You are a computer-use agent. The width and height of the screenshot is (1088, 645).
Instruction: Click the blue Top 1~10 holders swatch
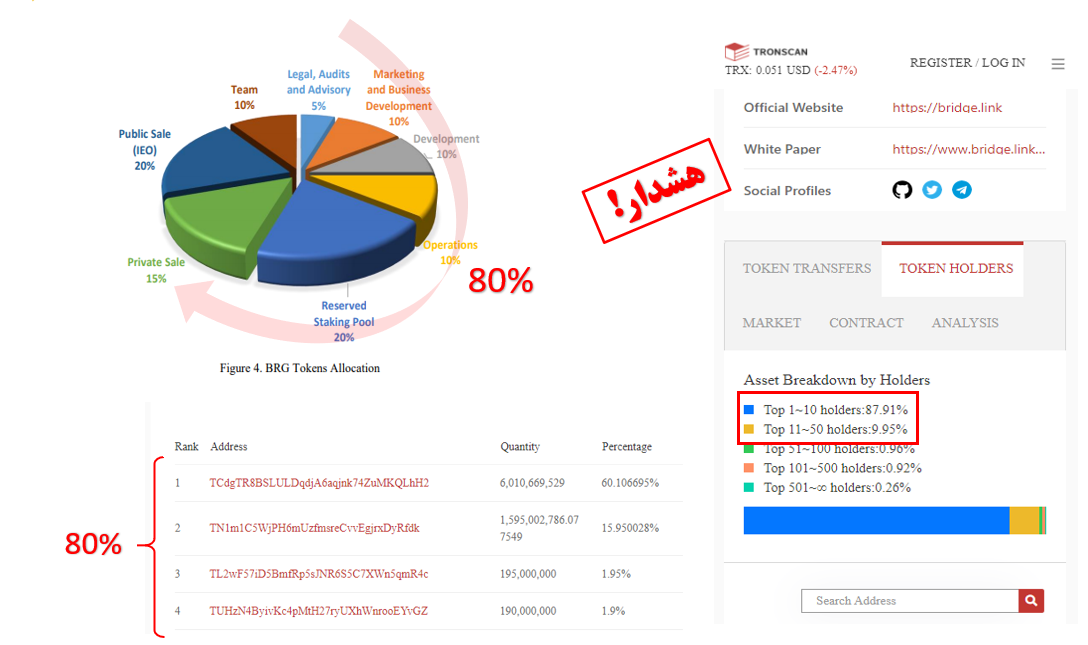749,409
